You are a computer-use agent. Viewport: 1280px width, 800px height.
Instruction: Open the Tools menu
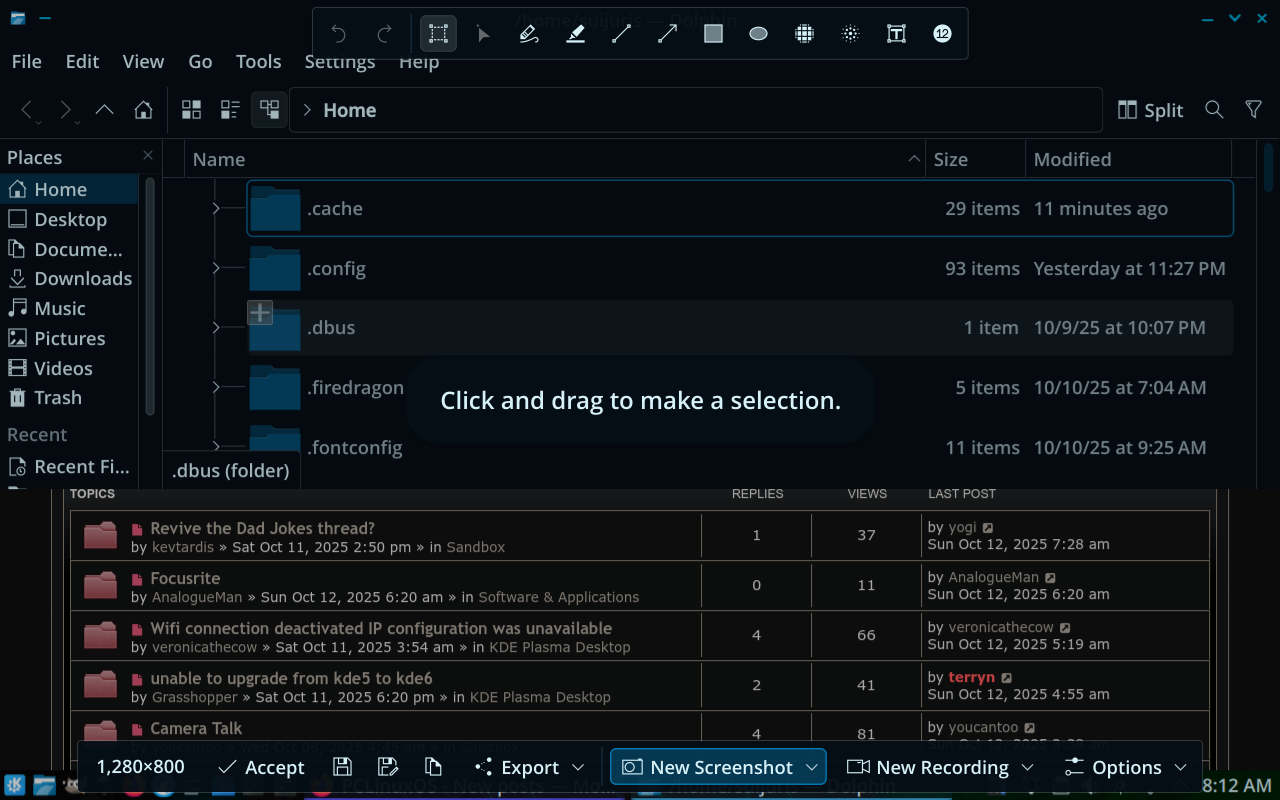(258, 62)
